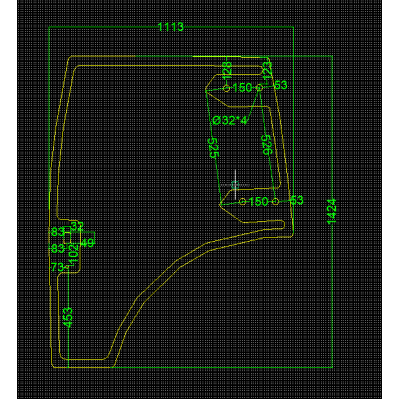This screenshot has width=400, height=400.
Task: Click the 53 dimension beside the top-right hole
Action: point(281,85)
